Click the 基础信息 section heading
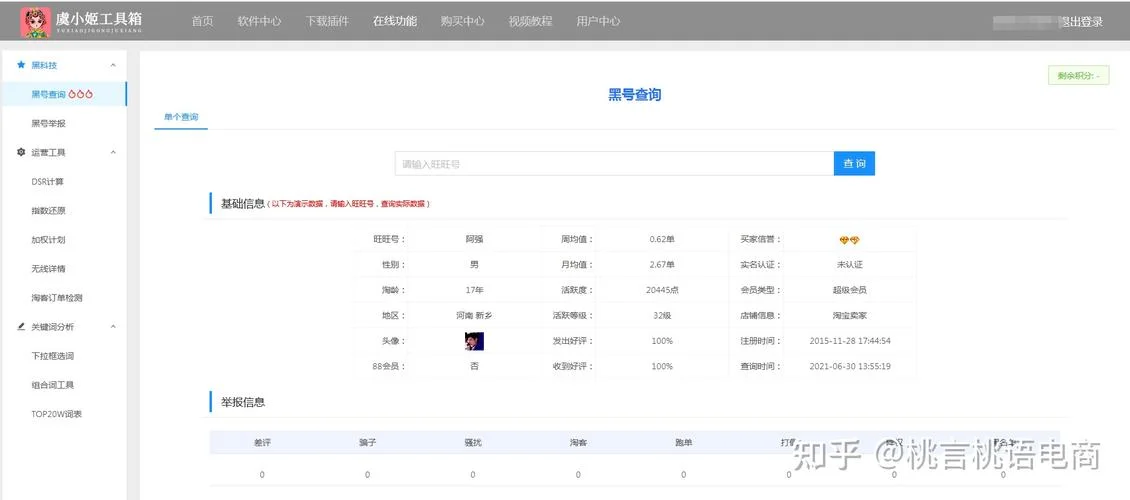 [x=243, y=203]
